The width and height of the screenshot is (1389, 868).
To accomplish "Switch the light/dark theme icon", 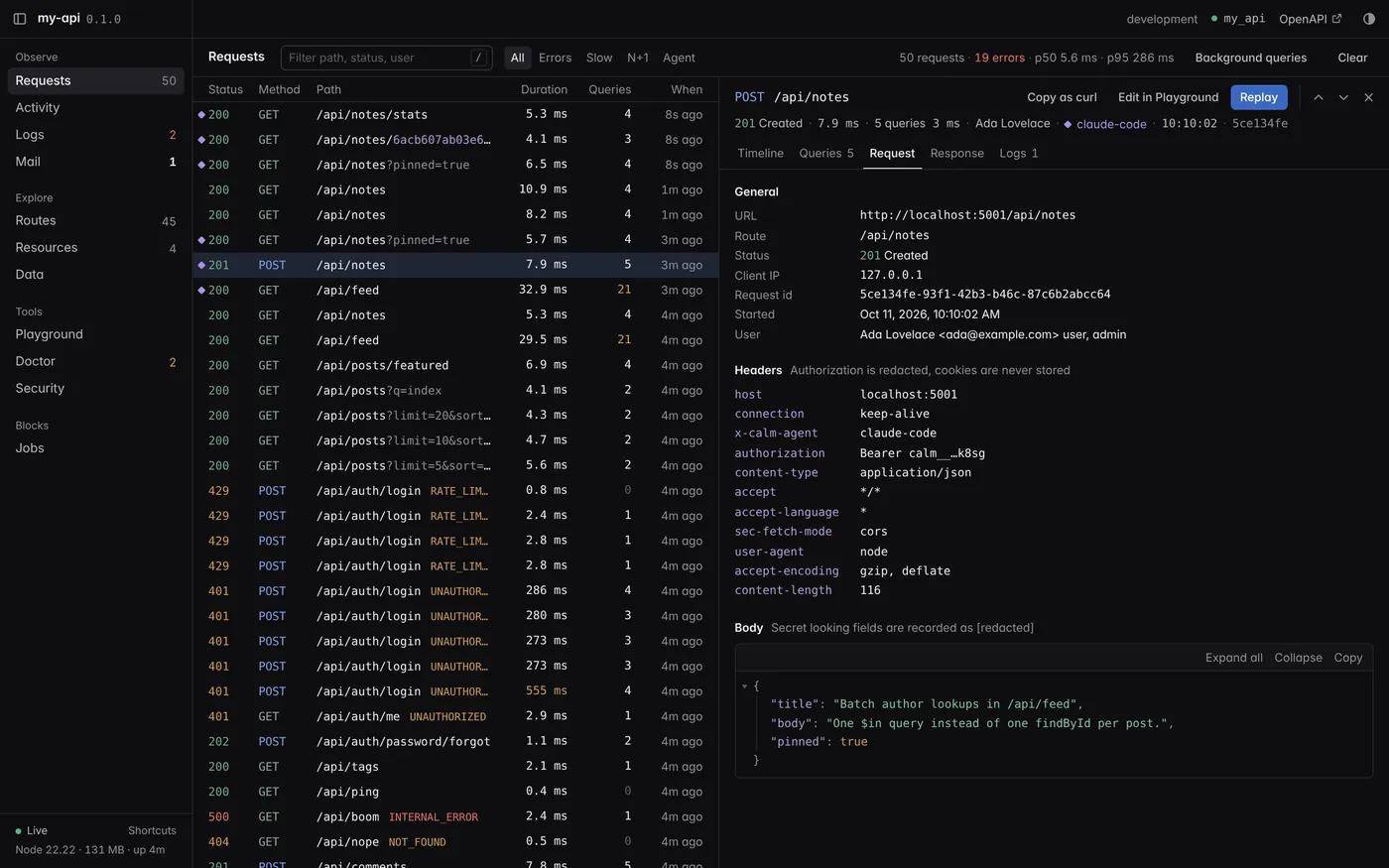I will click(1369, 19).
